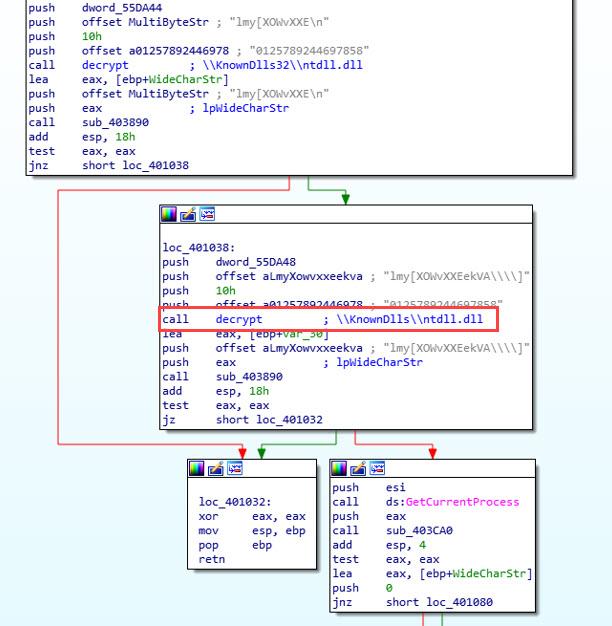Click 'jnz short loc_401080' instruction
Viewport: 612px width, 626px height.
[412, 602]
